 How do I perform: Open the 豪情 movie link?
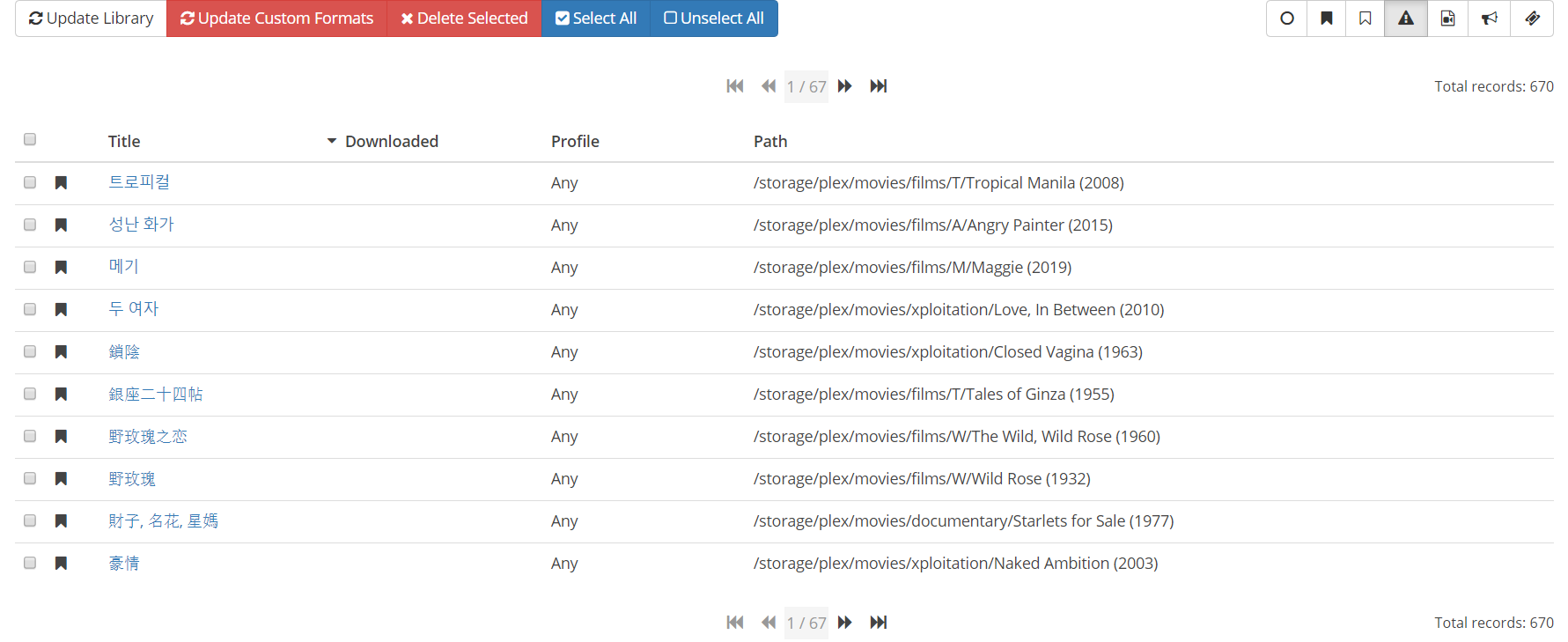click(x=124, y=564)
